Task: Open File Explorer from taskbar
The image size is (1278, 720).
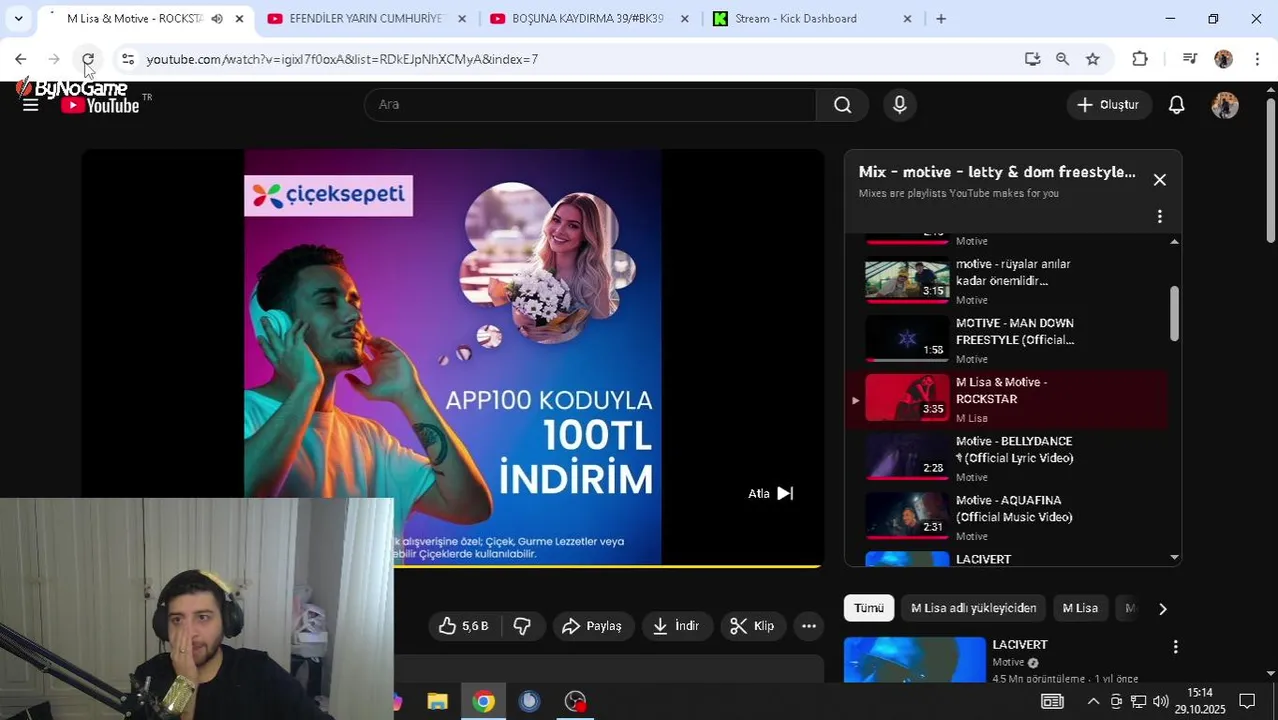Action: click(x=437, y=702)
